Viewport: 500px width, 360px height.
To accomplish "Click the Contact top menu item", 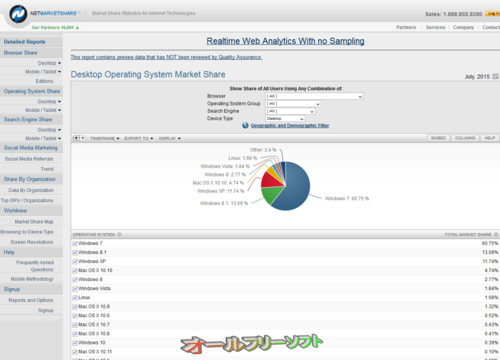I will (491, 27).
